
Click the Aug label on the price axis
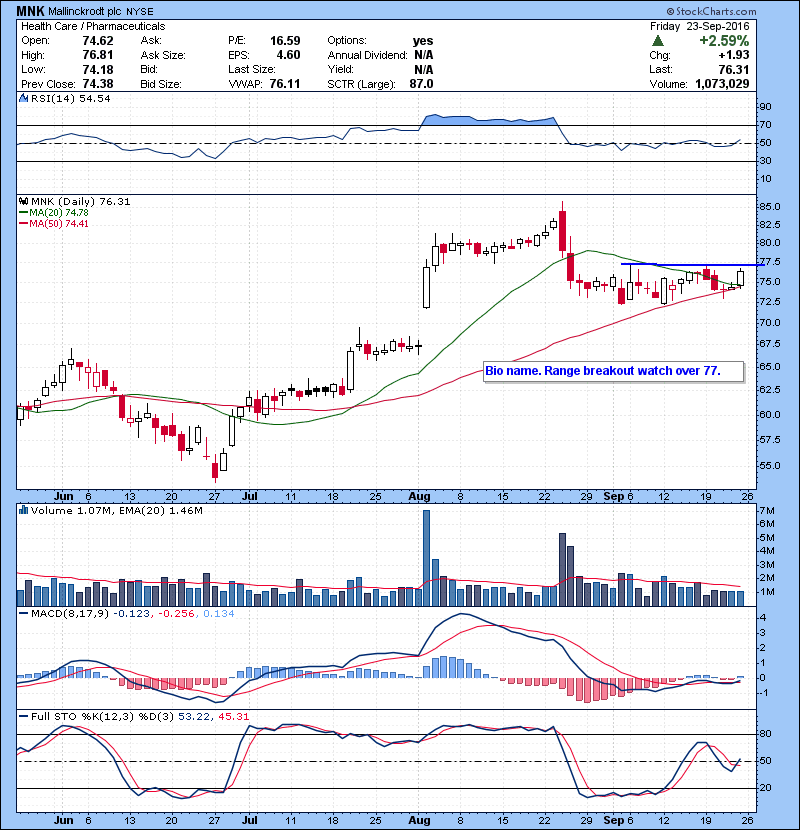419,497
